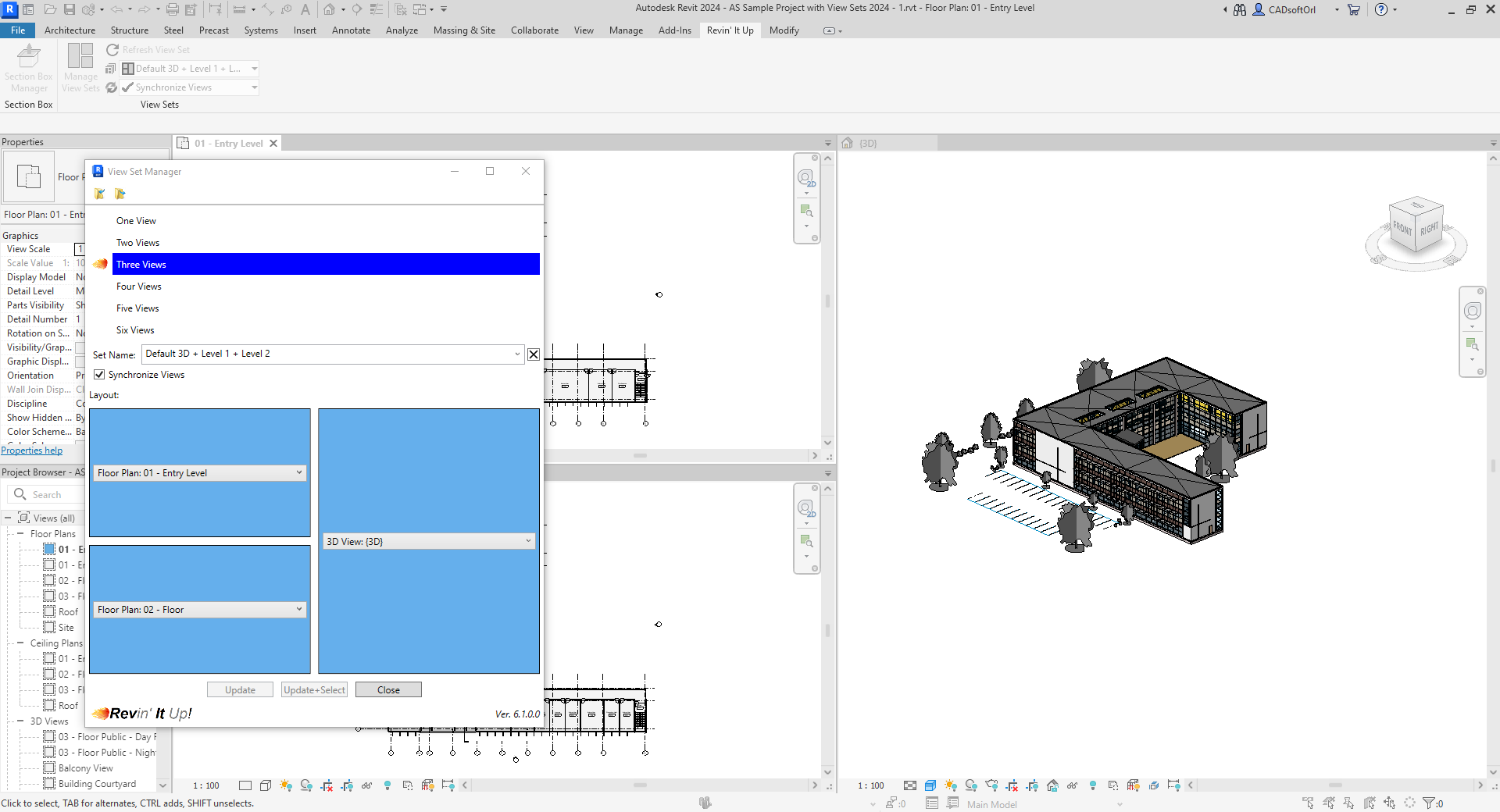The image size is (1500, 812).
Task: Click the Save icon in quick access toolbar
Action: click(x=70, y=9)
